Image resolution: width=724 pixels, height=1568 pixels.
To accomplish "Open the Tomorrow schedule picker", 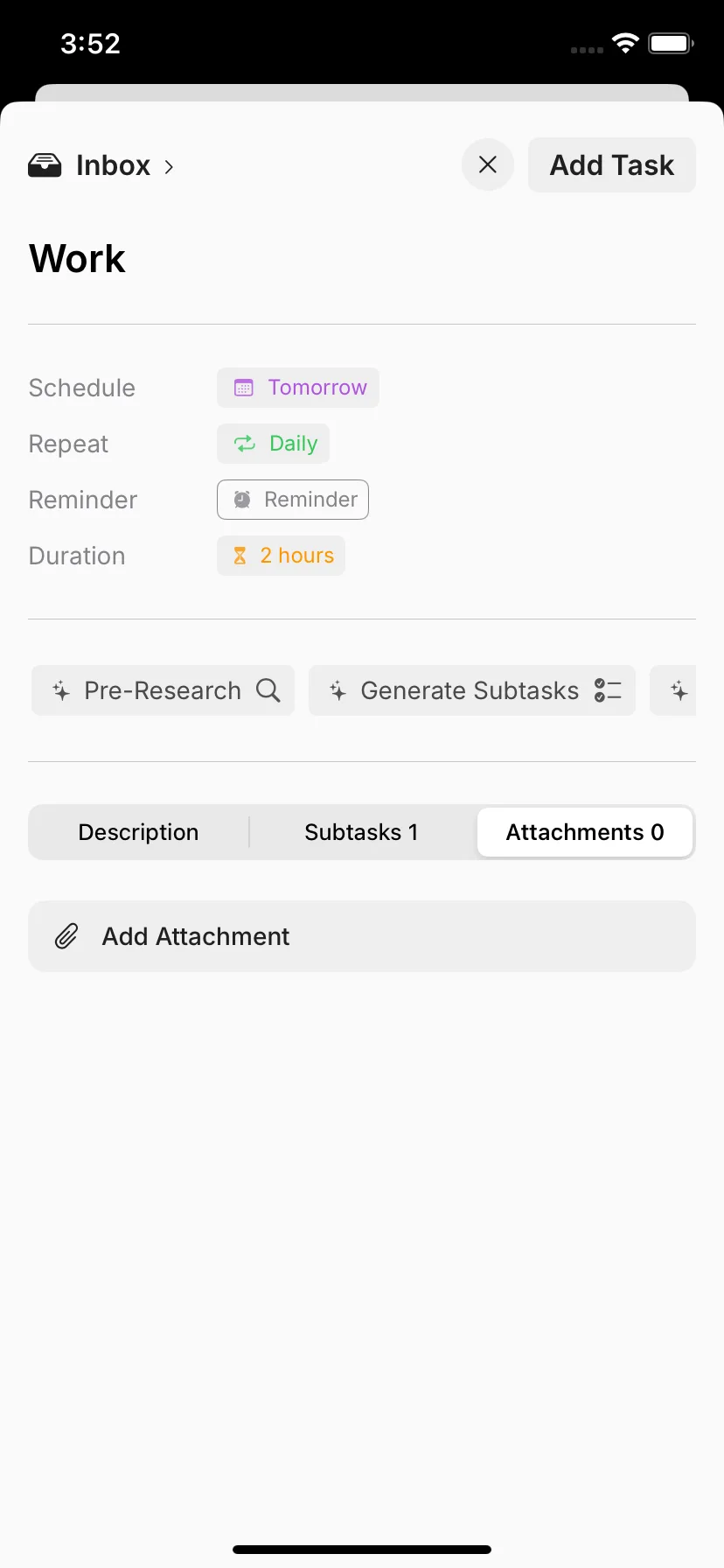I will pyautogui.click(x=298, y=388).
